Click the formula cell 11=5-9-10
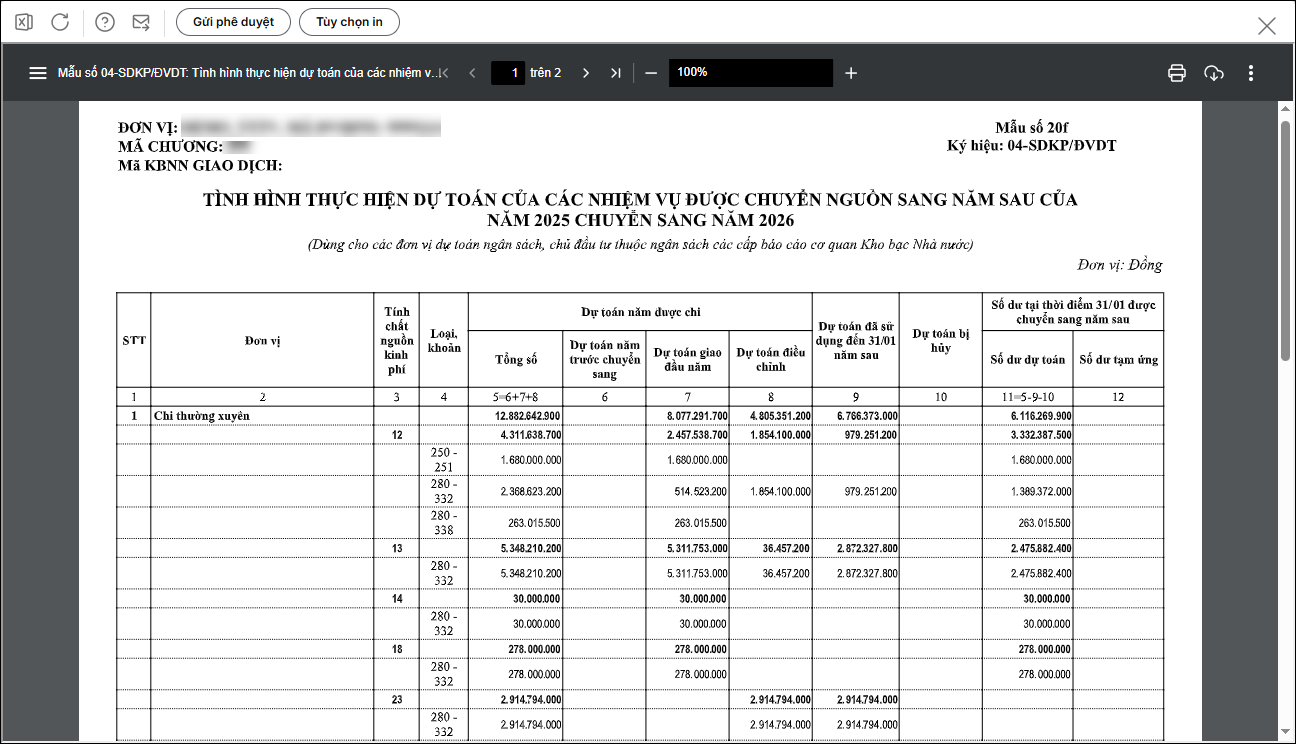The image size is (1296, 744). click(x=1027, y=397)
